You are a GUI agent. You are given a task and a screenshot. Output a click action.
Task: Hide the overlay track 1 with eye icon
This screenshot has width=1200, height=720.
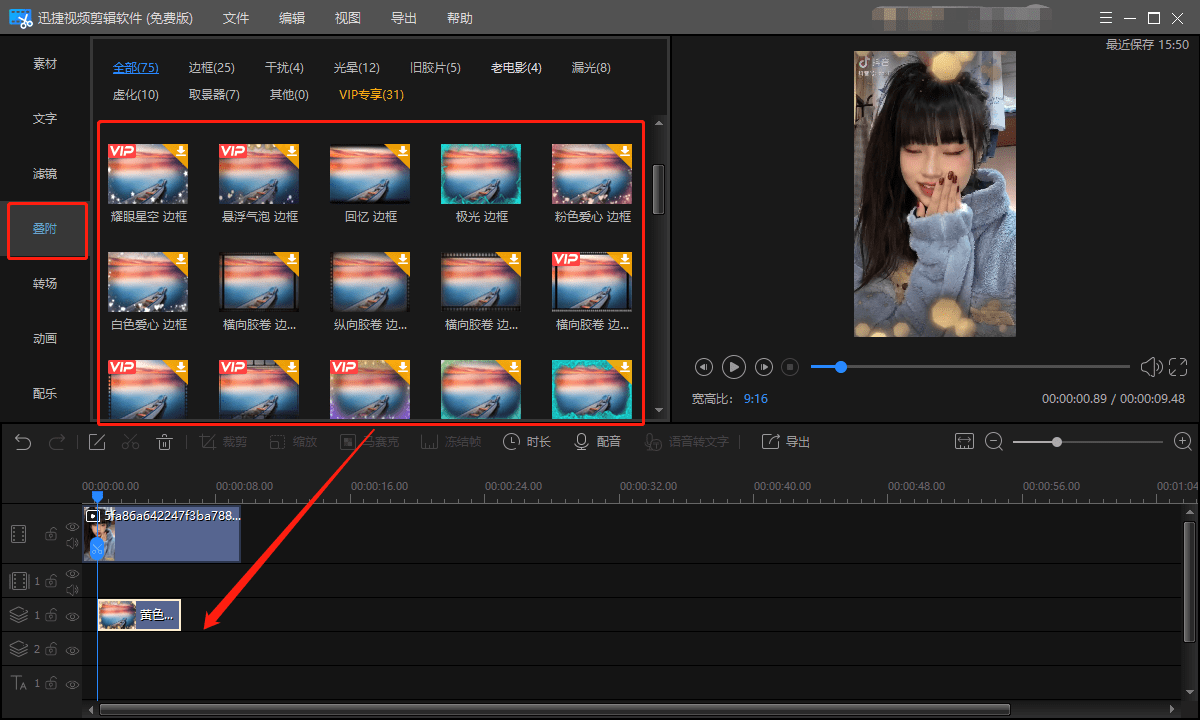point(72,616)
